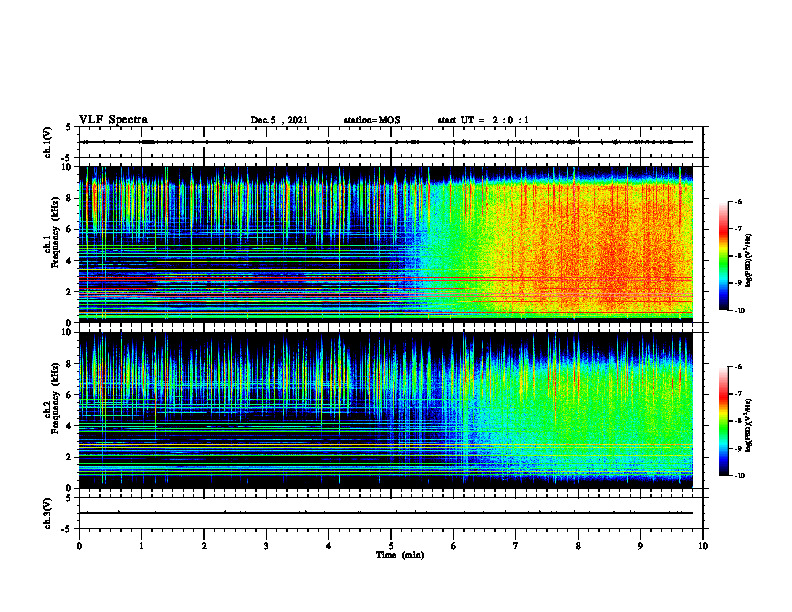792x612 pixels.
Task: Click time axis tick label "0"
Action: tap(79, 546)
